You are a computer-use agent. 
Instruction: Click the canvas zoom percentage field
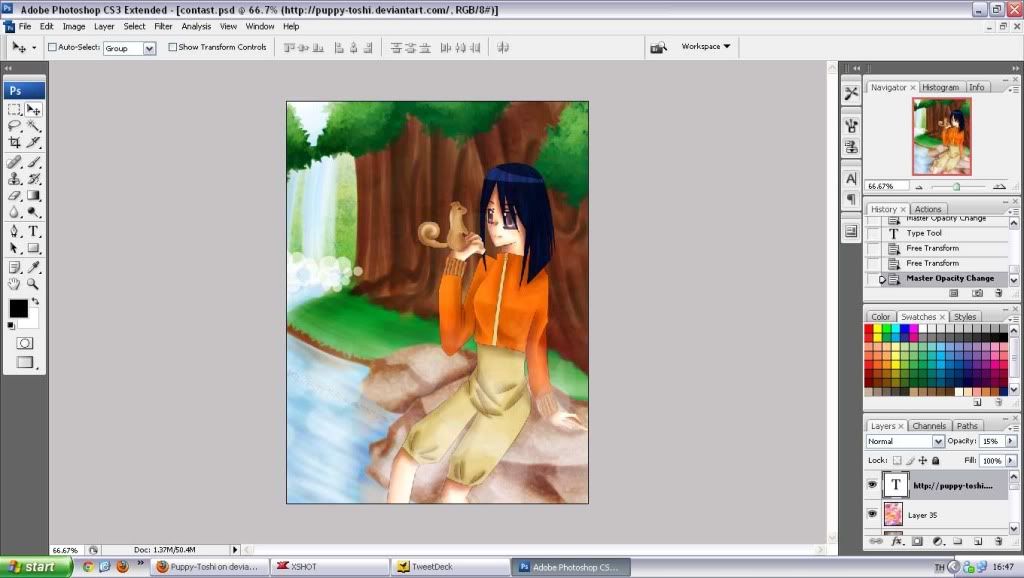65,550
